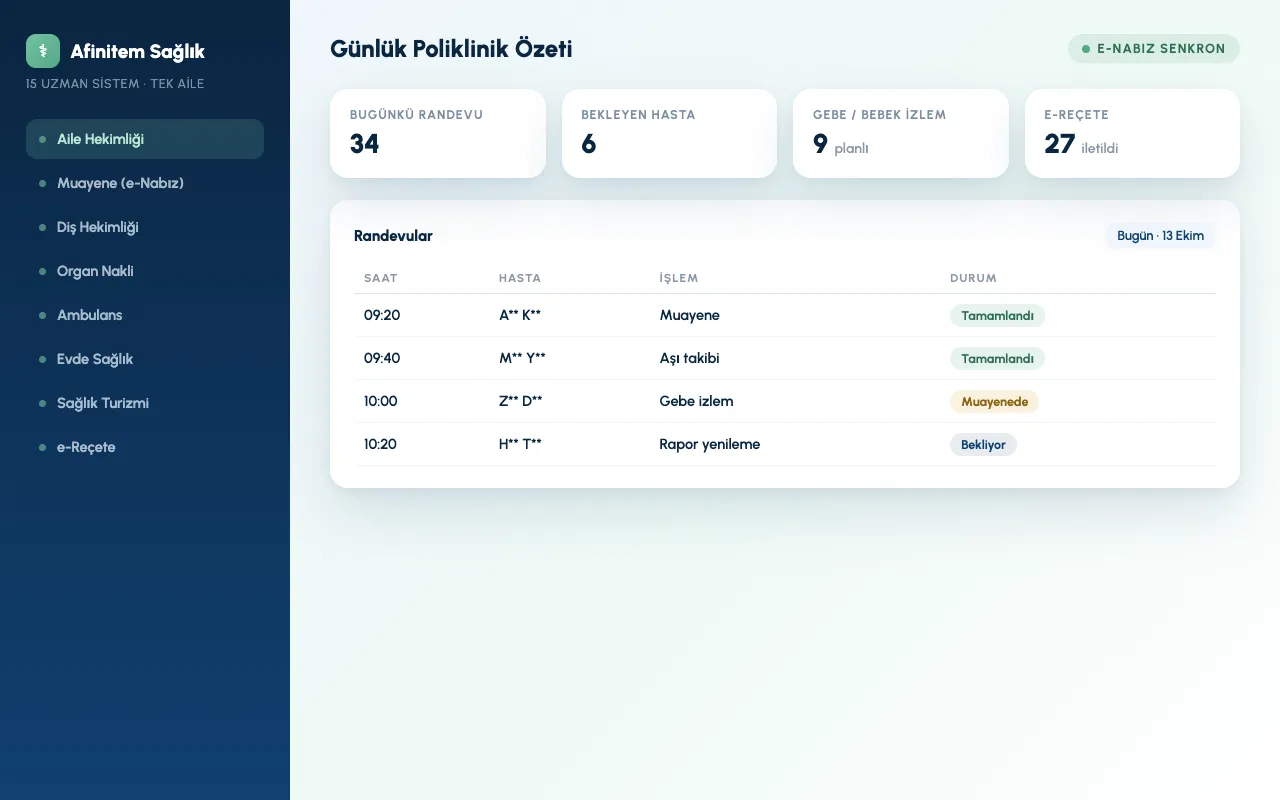This screenshot has width=1280, height=800.
Task: Select the 09:40 appointment time
Action: [x=382, y=358]
